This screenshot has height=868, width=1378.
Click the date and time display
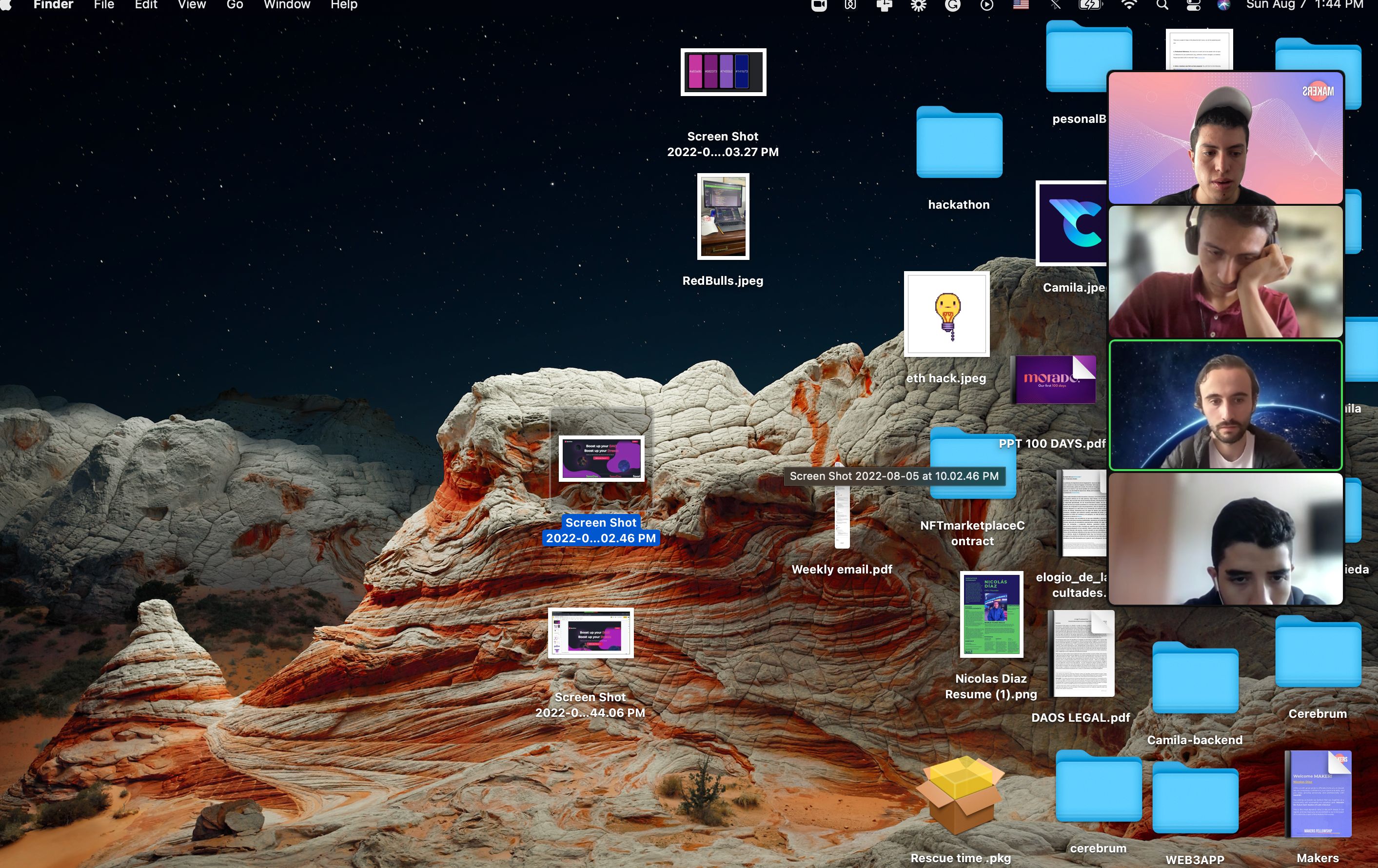click(x=1305, y=5)
